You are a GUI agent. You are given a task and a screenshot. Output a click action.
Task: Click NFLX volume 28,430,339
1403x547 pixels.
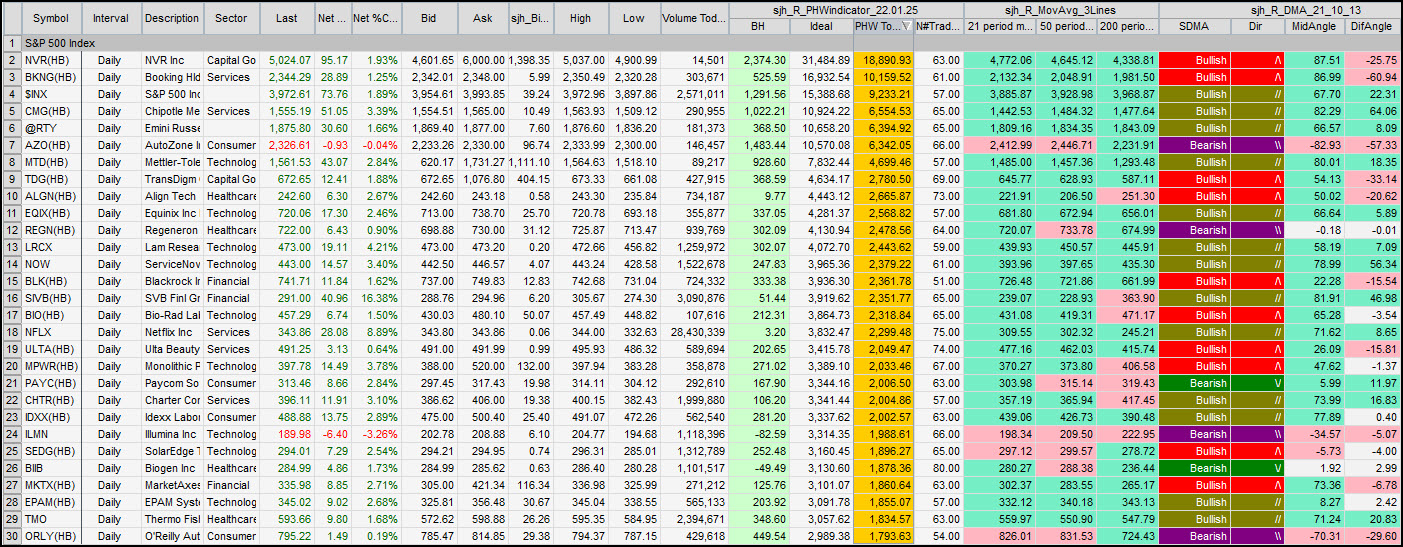point(695,332)
